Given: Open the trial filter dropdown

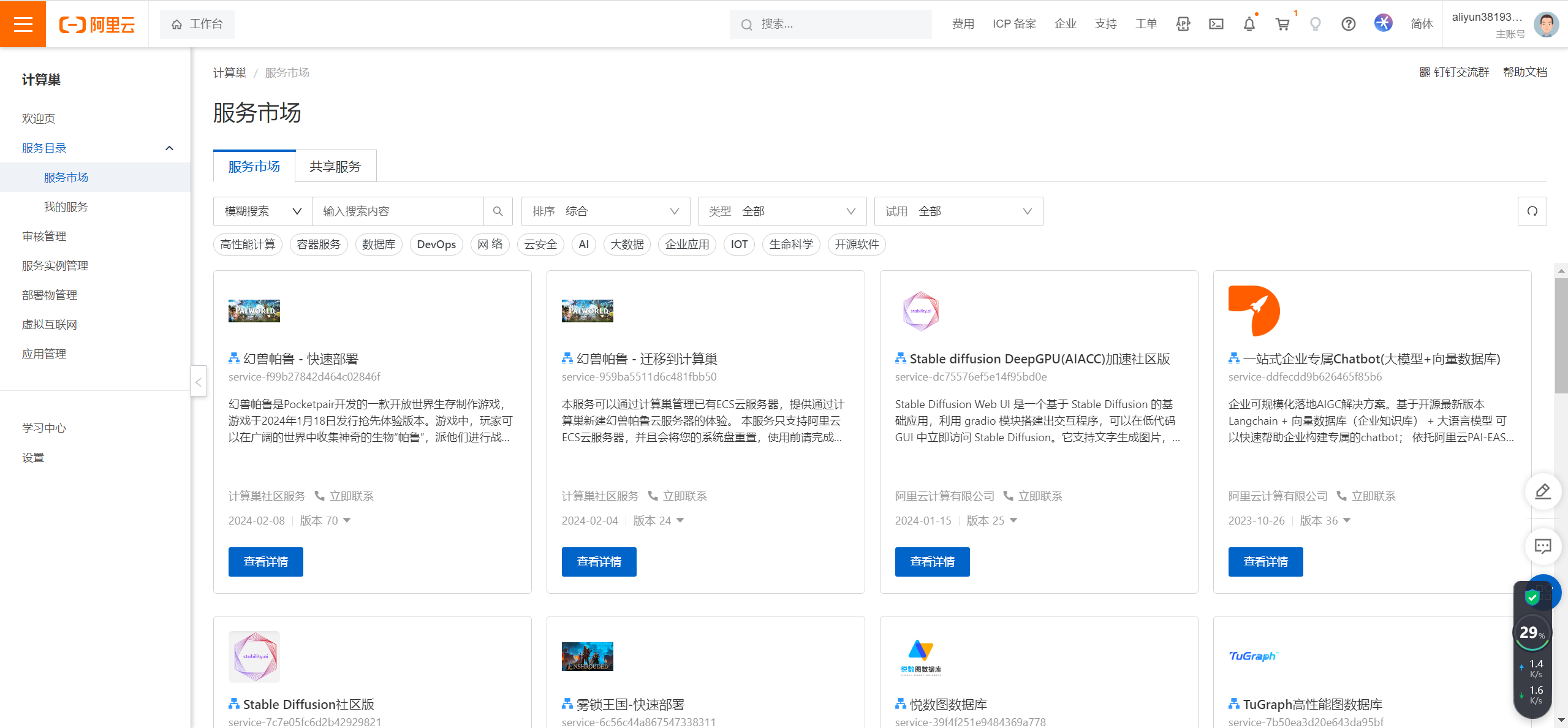Looking at the screenshot, I should [959, 211].
